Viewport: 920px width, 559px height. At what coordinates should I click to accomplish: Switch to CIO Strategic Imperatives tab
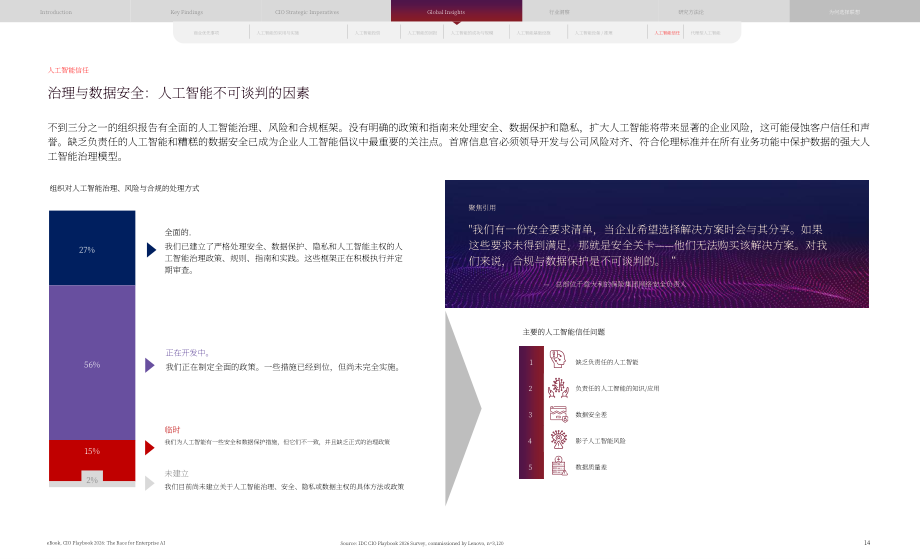[x=307, y=12]
